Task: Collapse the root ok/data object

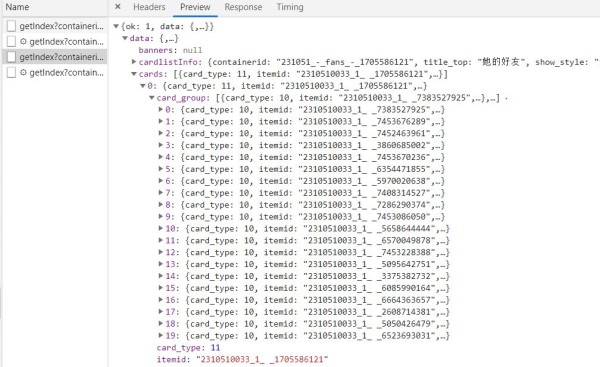Action: pos(116,26)
